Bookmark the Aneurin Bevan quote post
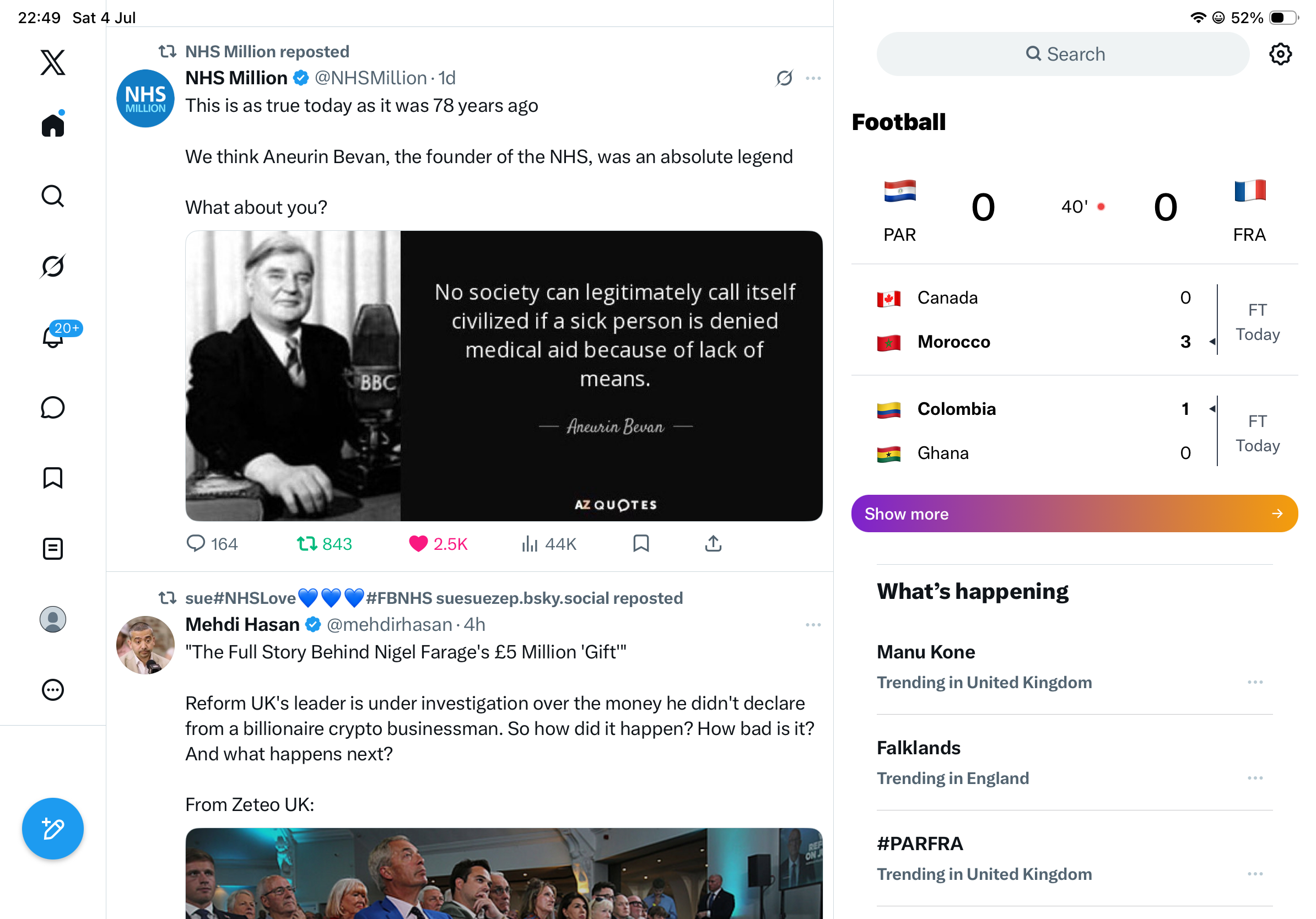Screen dimensions: 1316x919 pyautogui.click(x=641, y=544)
